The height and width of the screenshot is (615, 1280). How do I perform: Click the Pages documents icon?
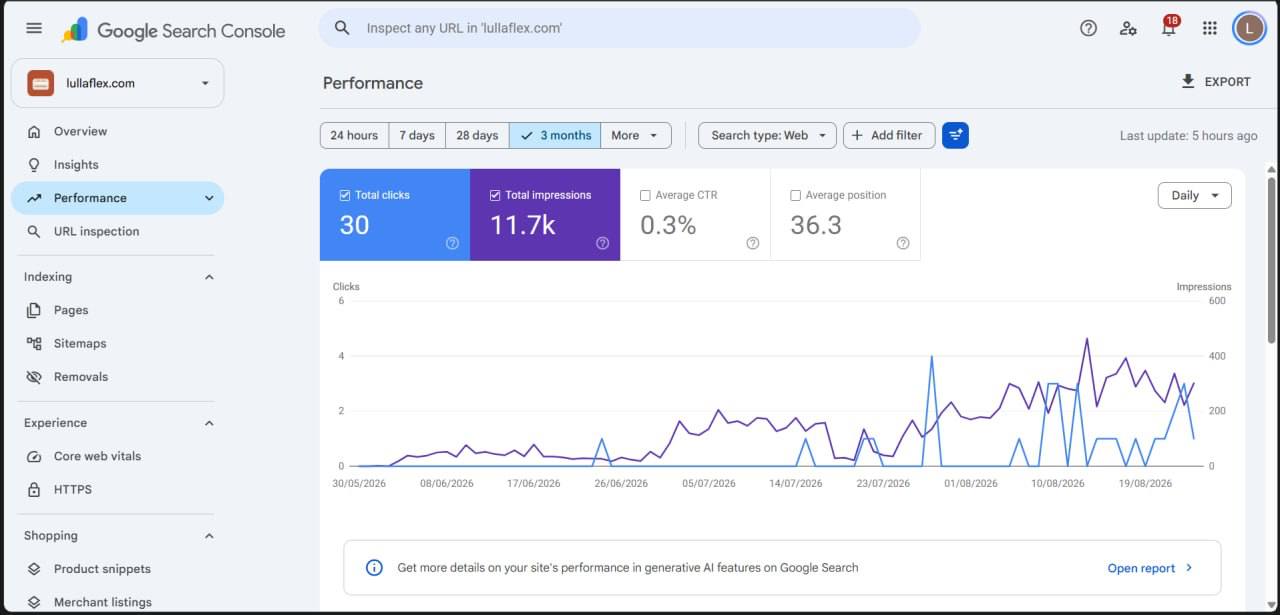pos(34,310)
